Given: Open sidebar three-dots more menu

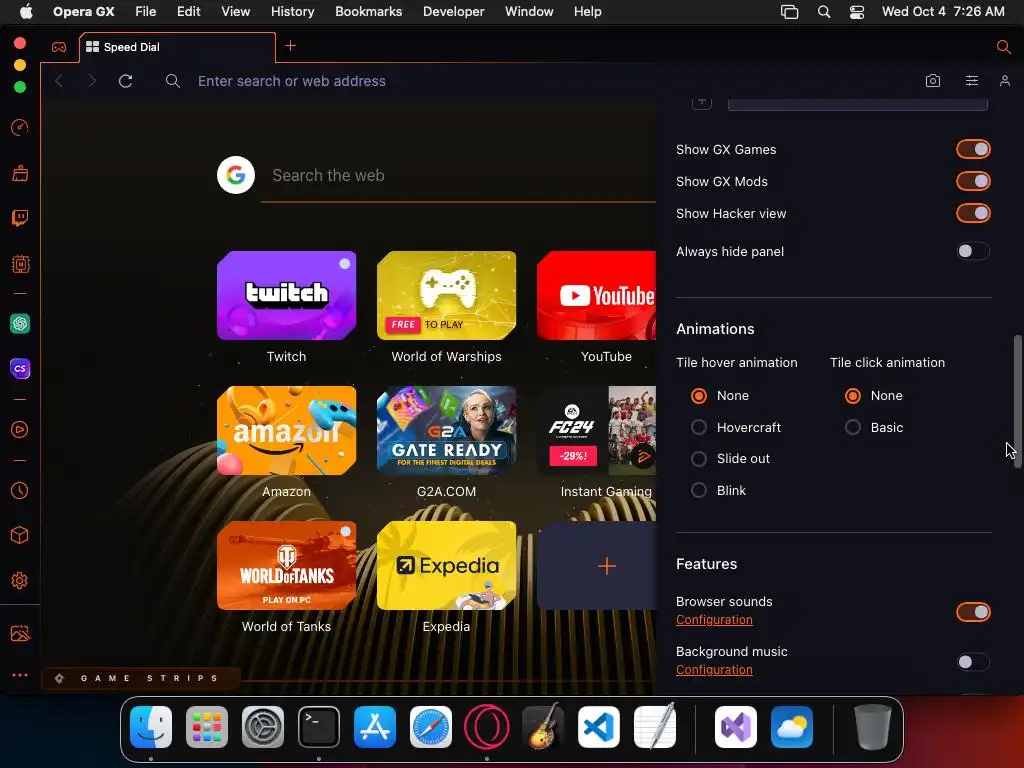Looking at the screenshot, I should 20,675.
